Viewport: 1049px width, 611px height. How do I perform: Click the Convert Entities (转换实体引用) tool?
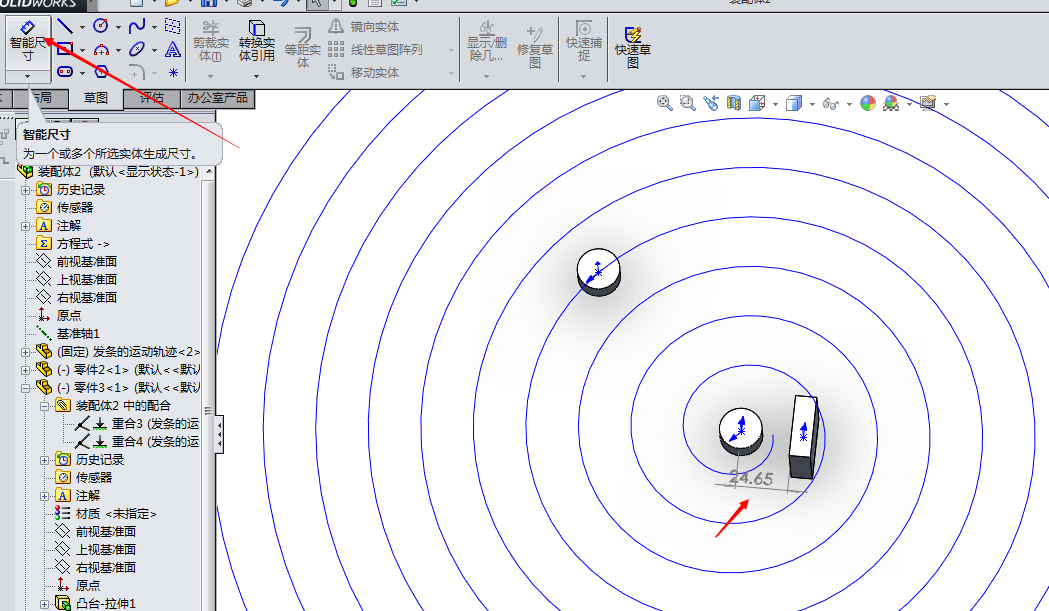(x=257, y=40)
